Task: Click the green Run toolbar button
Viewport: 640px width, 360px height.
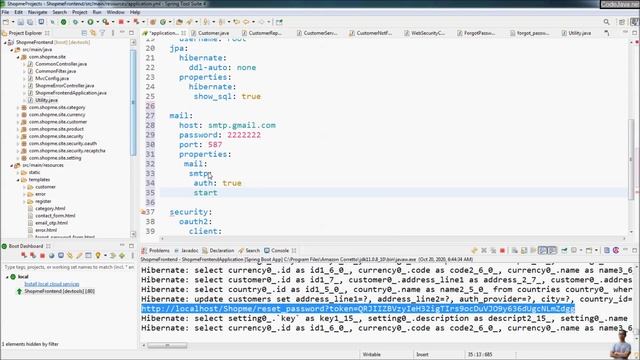Action: tap(90, 22)
